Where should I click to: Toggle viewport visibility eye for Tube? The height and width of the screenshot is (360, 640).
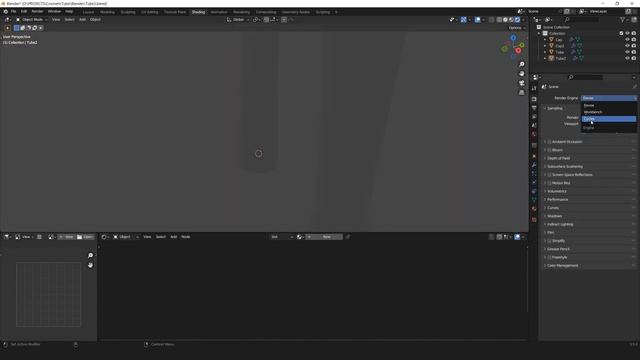point(627,52)
